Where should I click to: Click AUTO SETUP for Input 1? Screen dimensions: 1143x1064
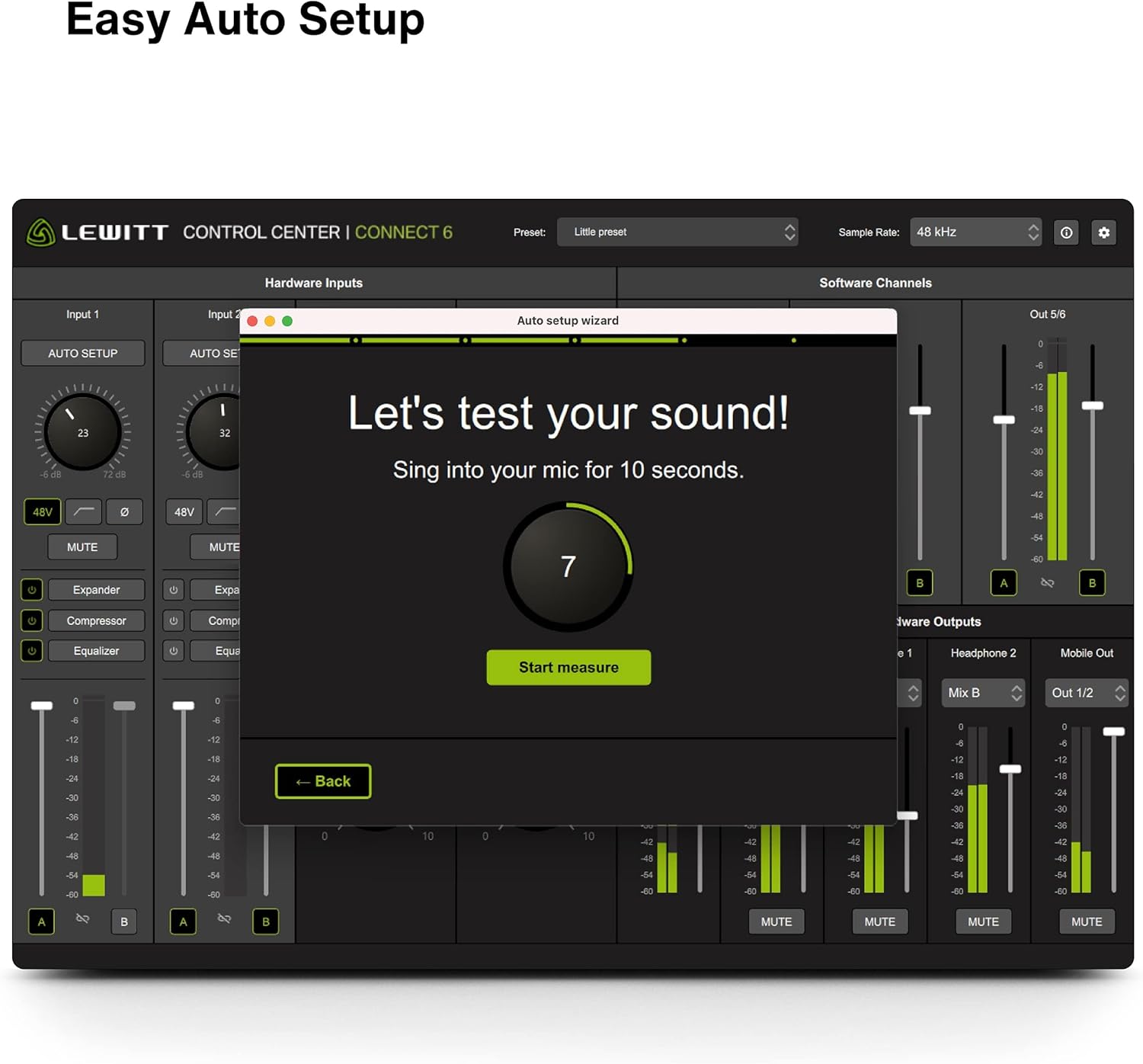pyautogui.click(x=83, y=353)
